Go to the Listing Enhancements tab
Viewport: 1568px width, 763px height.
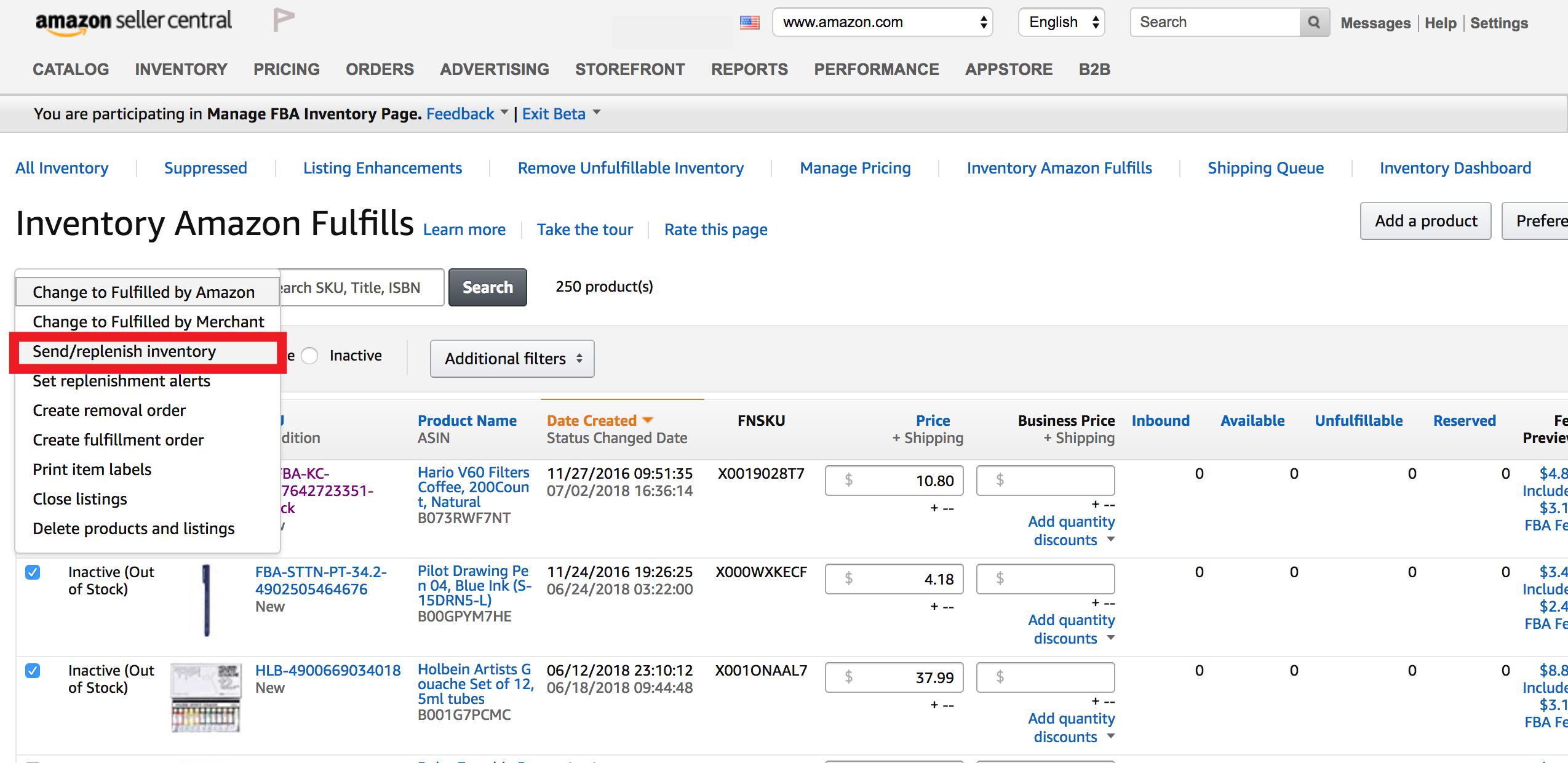point(382,168)
